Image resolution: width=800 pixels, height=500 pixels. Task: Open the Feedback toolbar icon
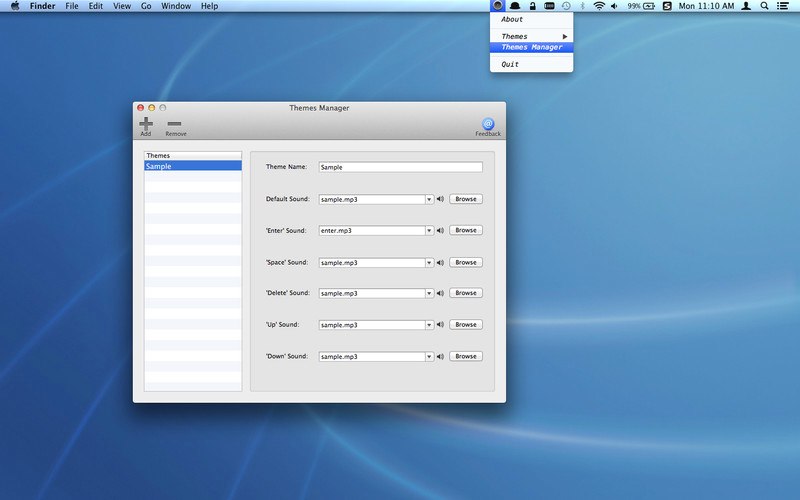point(488,124)
